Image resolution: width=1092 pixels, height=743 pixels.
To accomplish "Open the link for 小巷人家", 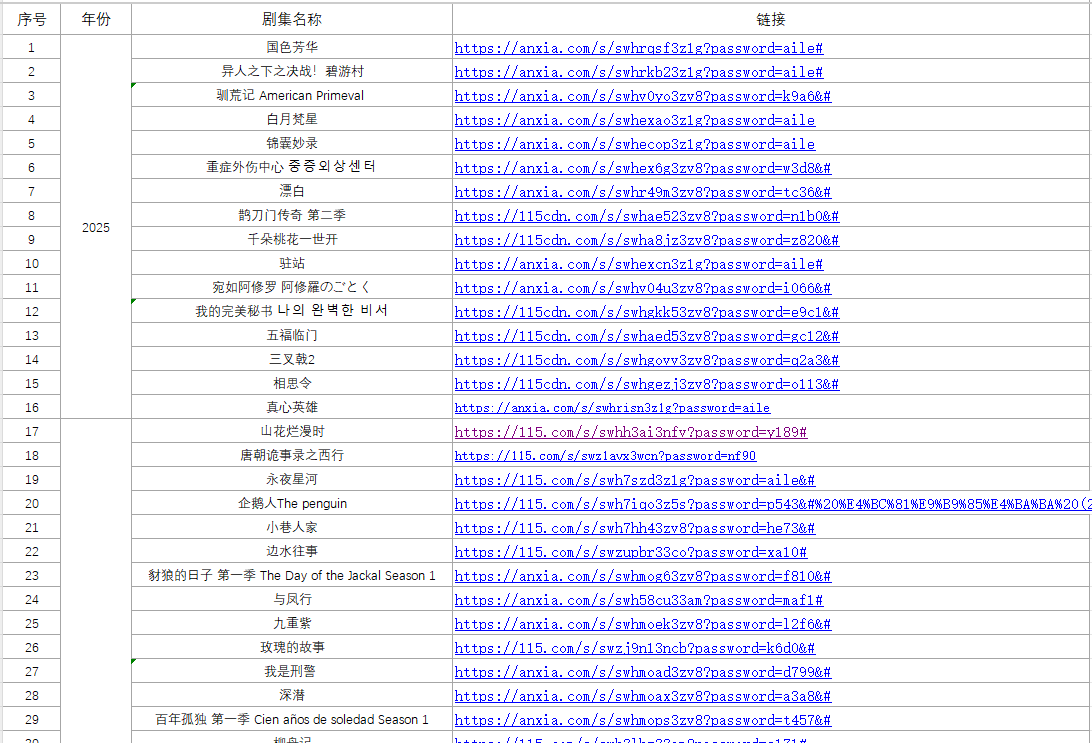I will tap(634, 529).
